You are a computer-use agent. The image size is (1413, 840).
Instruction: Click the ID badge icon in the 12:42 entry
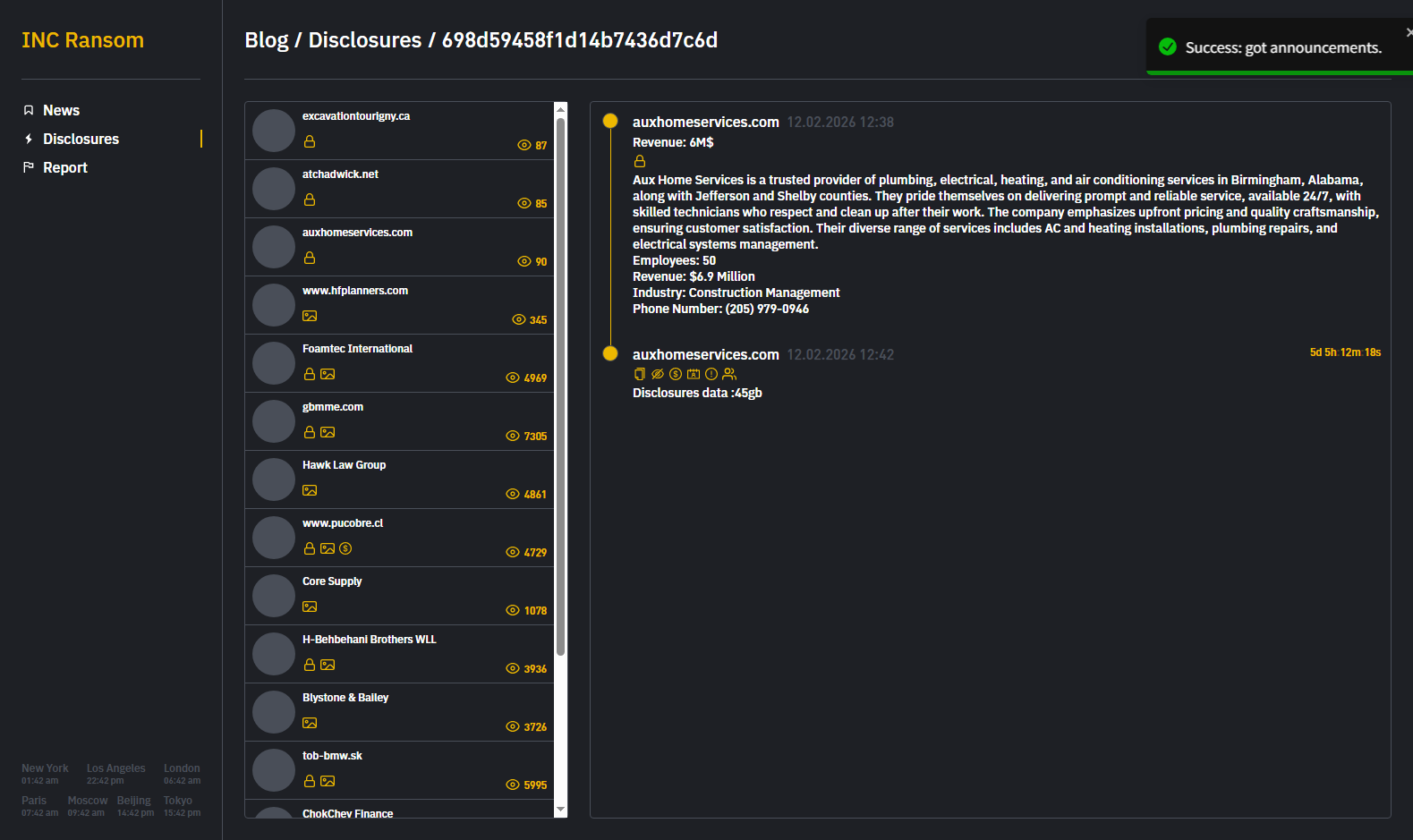click(x=694, y=374)
